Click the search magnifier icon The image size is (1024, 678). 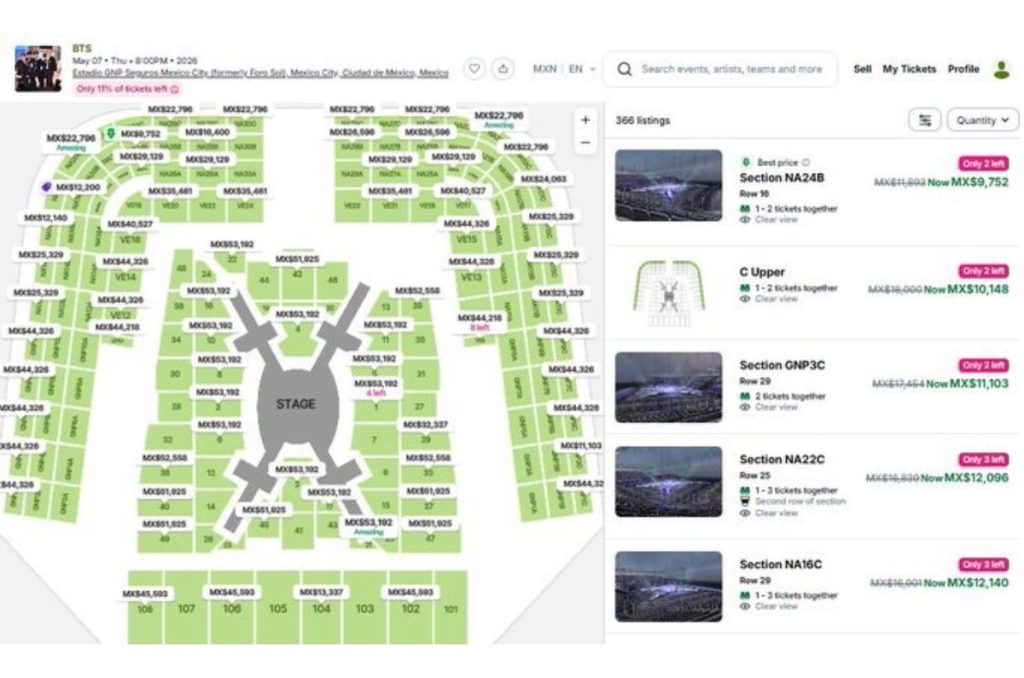[x=625, y=69]
